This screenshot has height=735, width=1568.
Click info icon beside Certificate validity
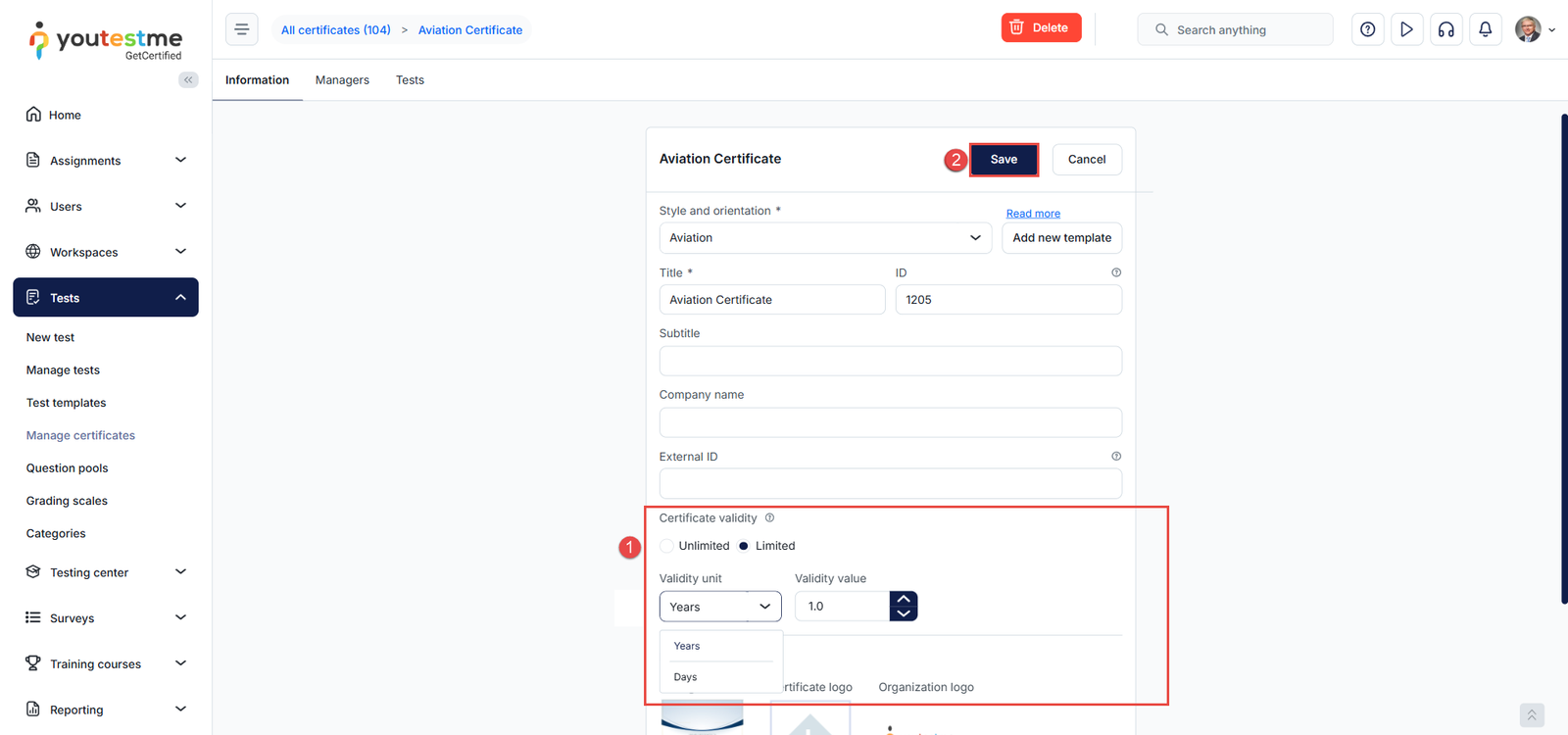point(769,517)
